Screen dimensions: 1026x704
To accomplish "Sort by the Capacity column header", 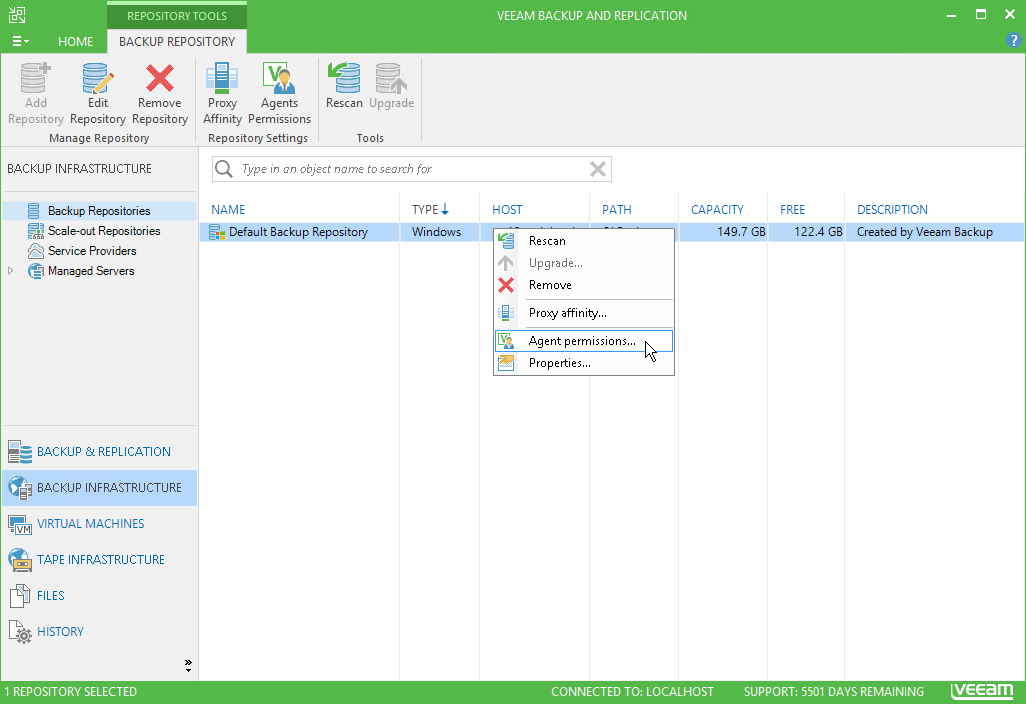I will [717, 209].
